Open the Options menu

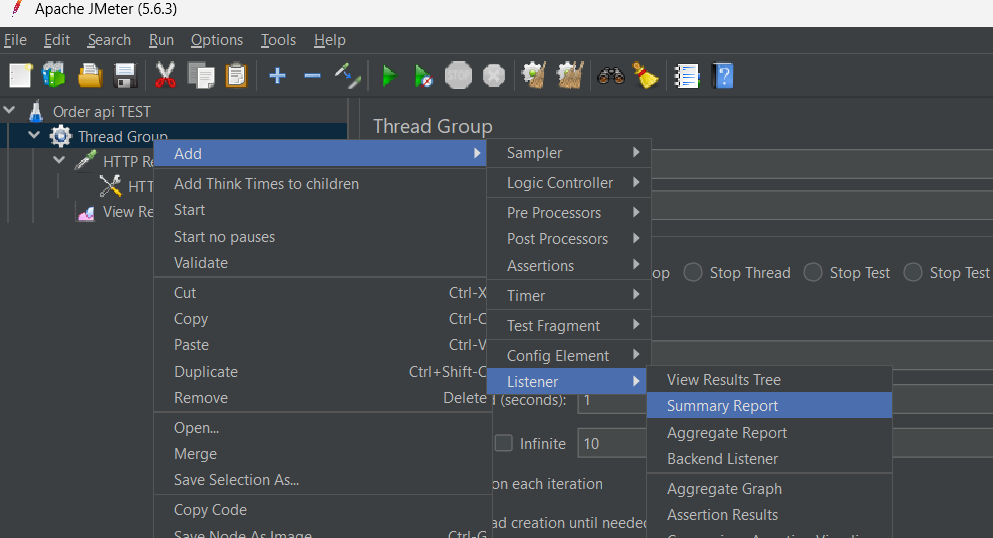point(217,40)
